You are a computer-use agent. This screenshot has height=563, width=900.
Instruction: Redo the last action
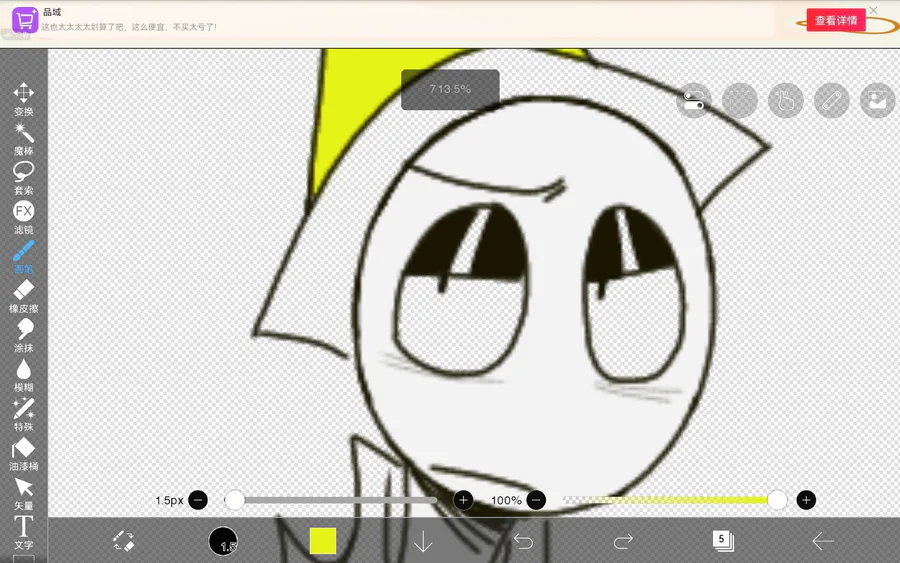[623, 541]
